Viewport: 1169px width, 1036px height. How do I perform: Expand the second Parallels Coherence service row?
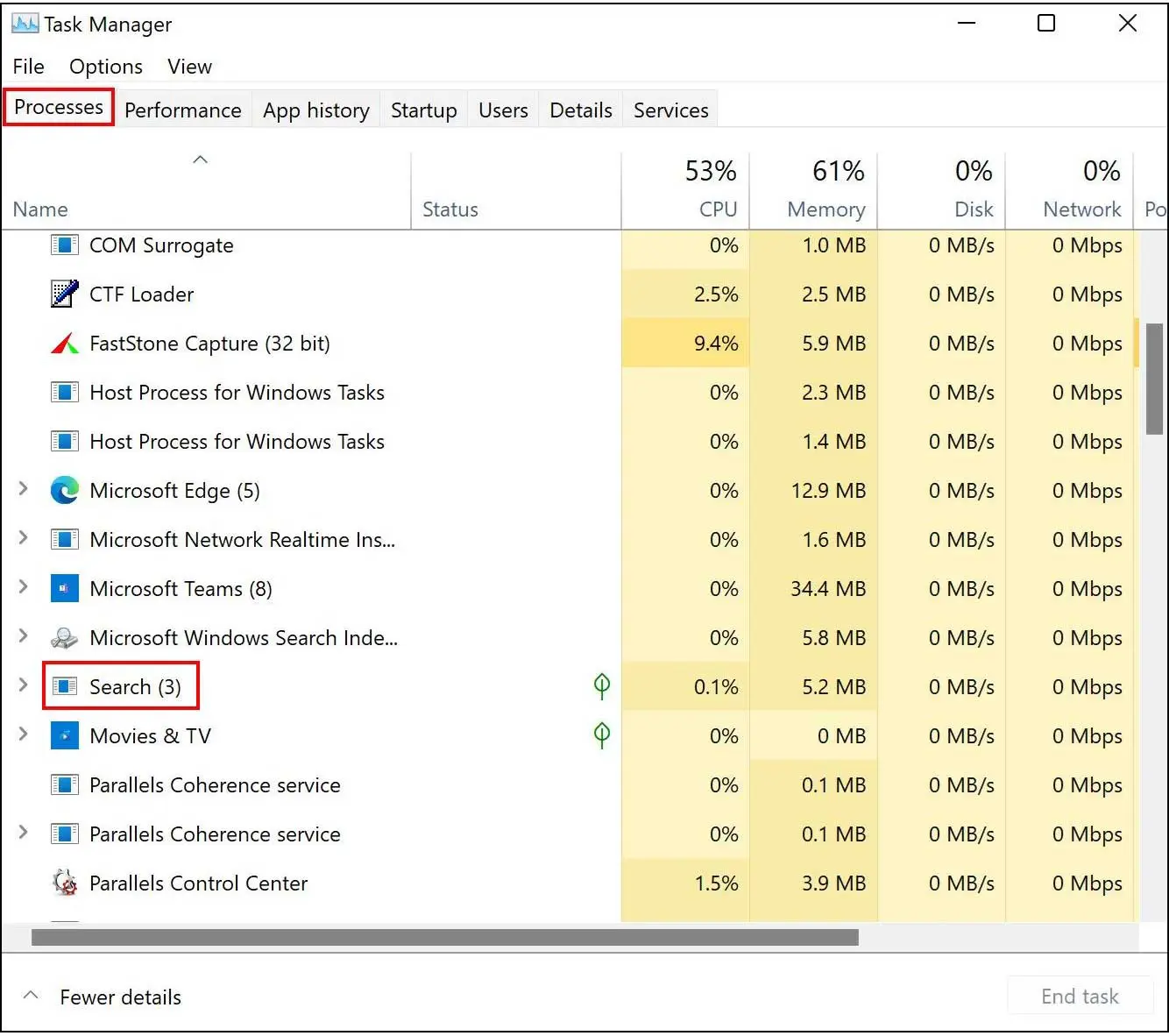point(24,833)
